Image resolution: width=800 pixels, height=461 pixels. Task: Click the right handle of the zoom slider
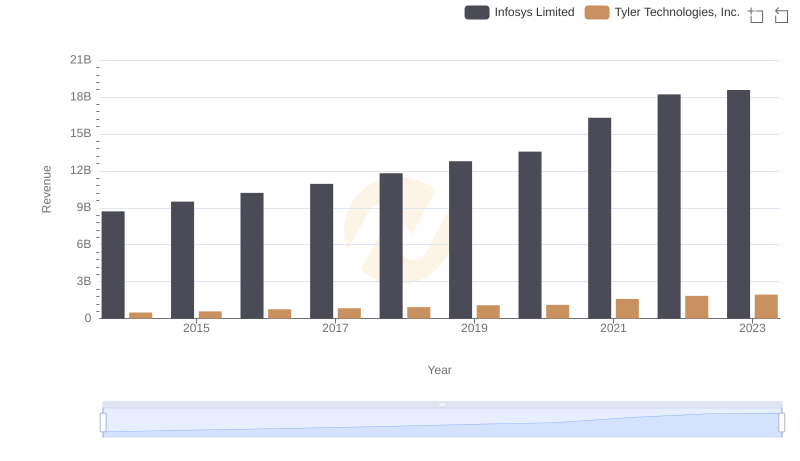tap(781, 423)
